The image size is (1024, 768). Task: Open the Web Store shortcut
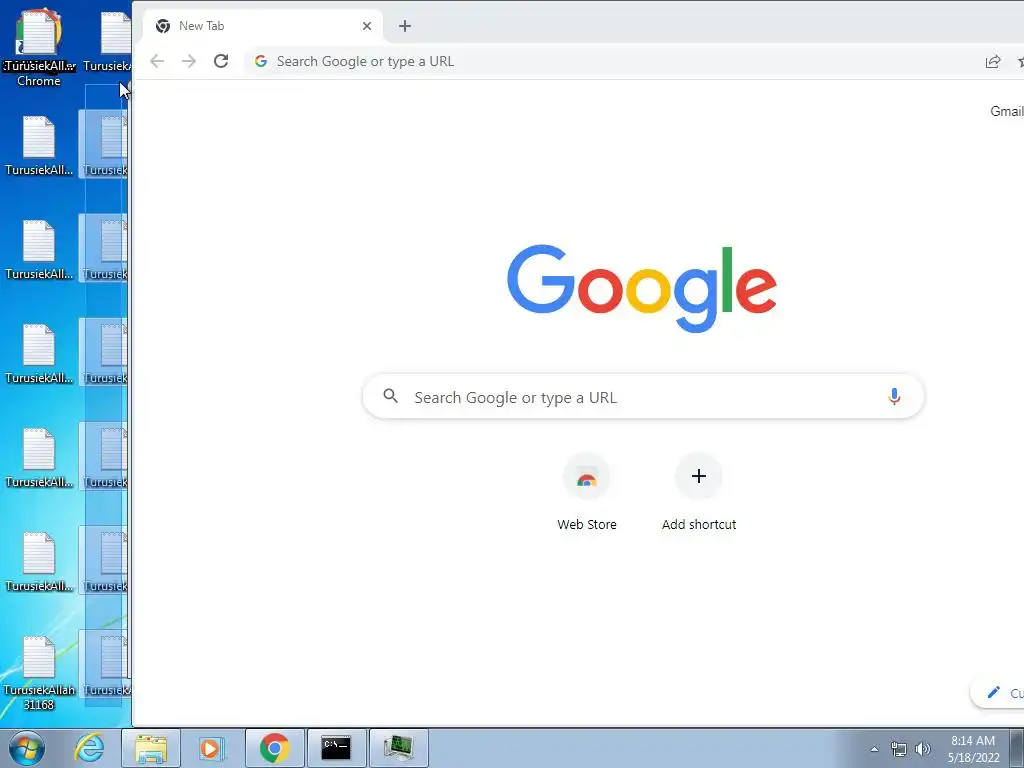coord(586,492)
